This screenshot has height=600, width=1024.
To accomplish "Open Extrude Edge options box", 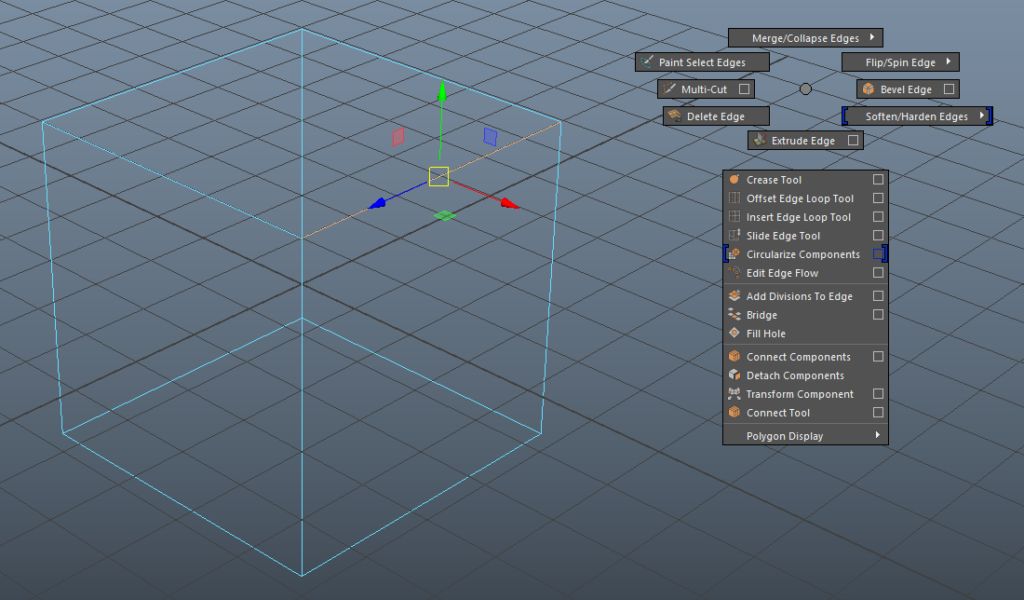I will coord(853,140).
